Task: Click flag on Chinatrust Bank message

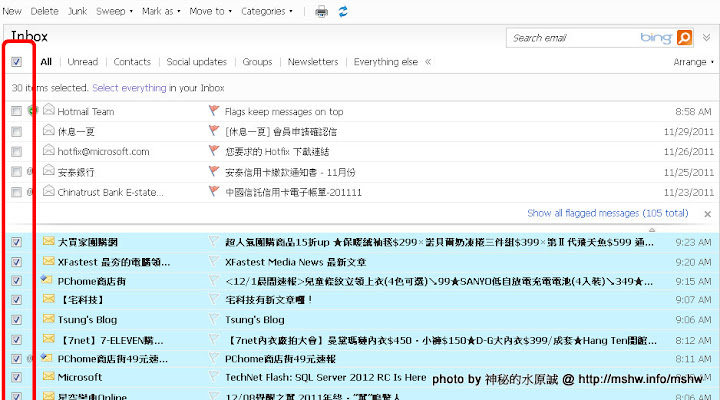Action: 214,191
